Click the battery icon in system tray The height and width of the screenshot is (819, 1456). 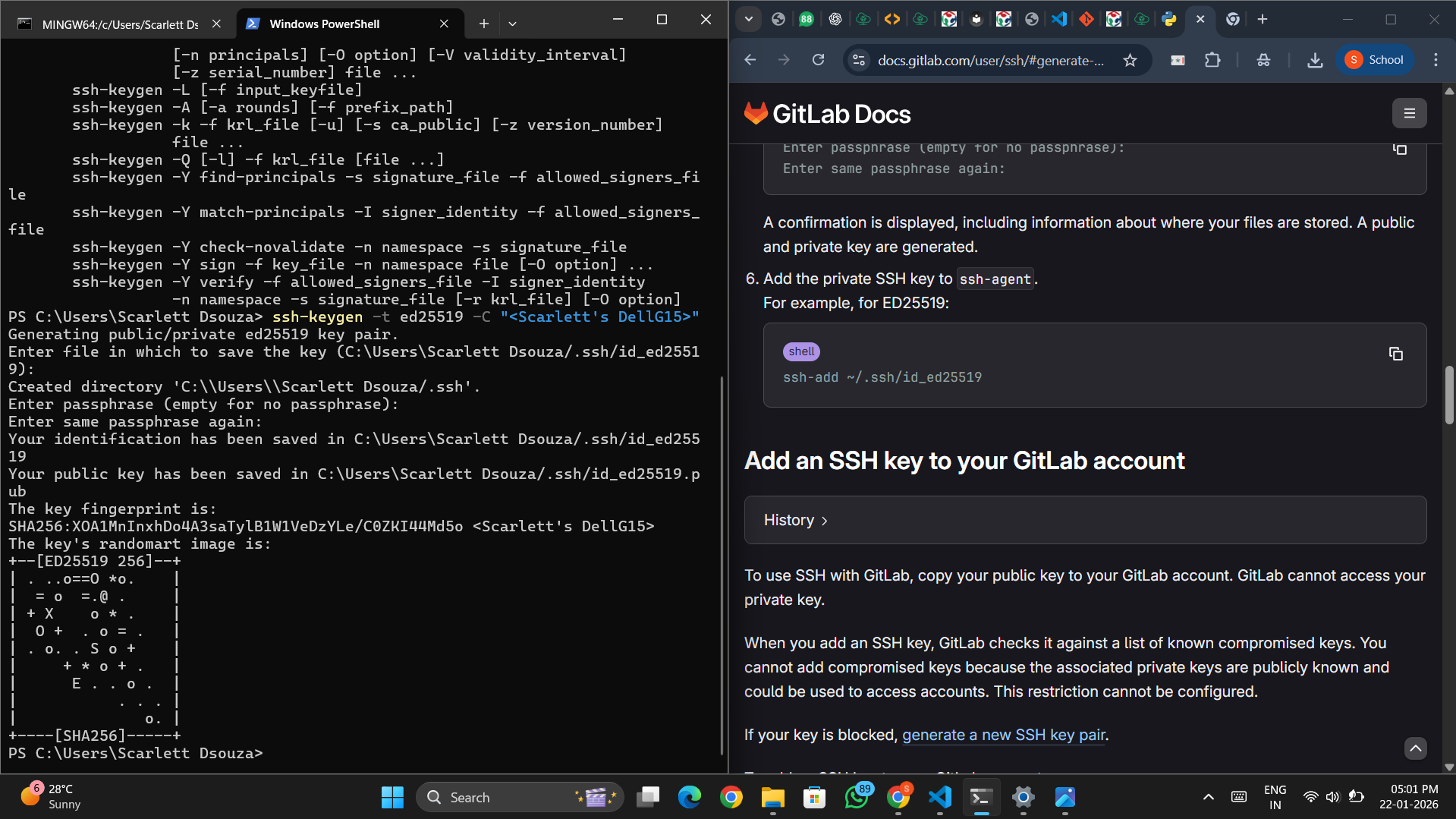pyautogui.click(x=1356, y=797)
